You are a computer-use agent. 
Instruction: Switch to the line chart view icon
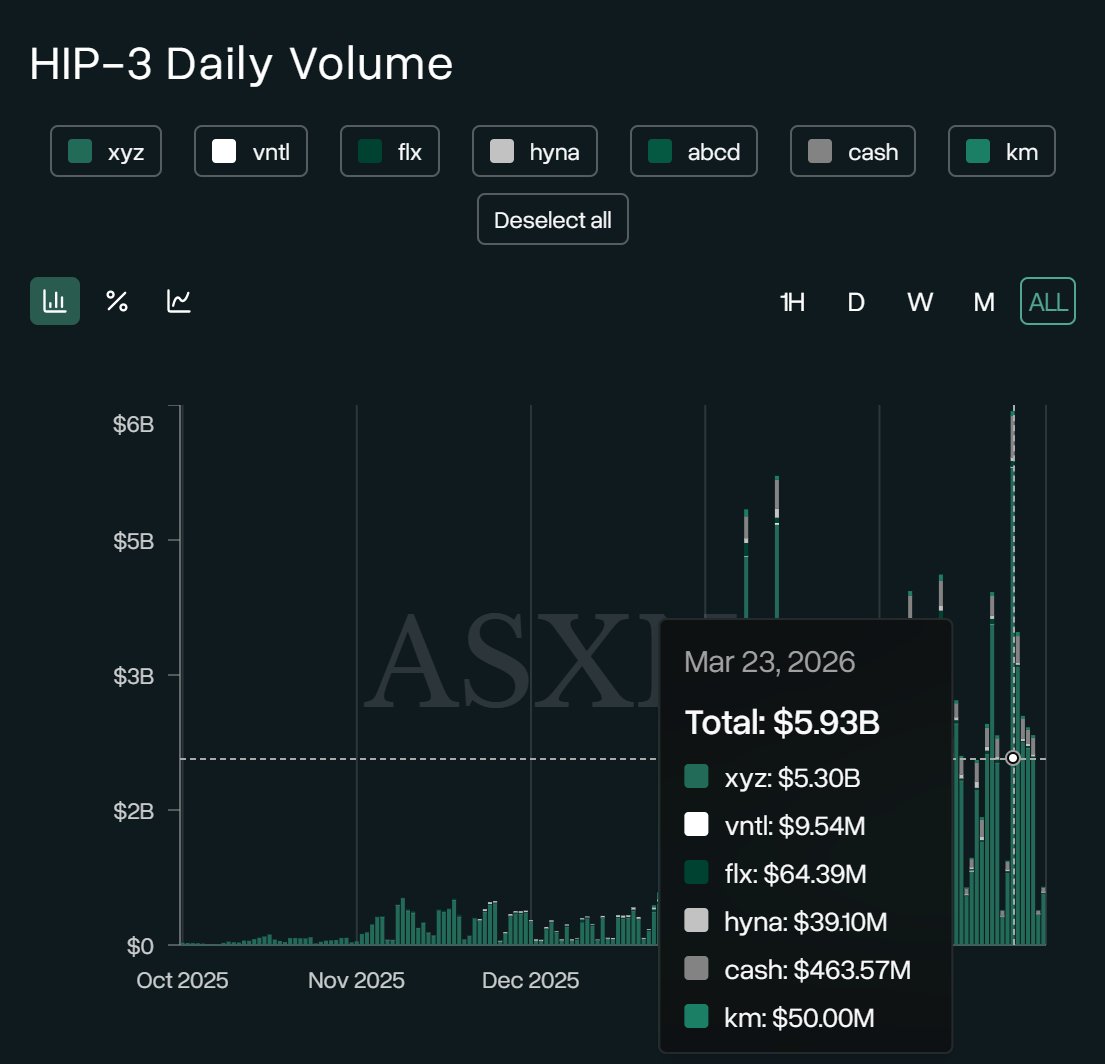[178, 302]
